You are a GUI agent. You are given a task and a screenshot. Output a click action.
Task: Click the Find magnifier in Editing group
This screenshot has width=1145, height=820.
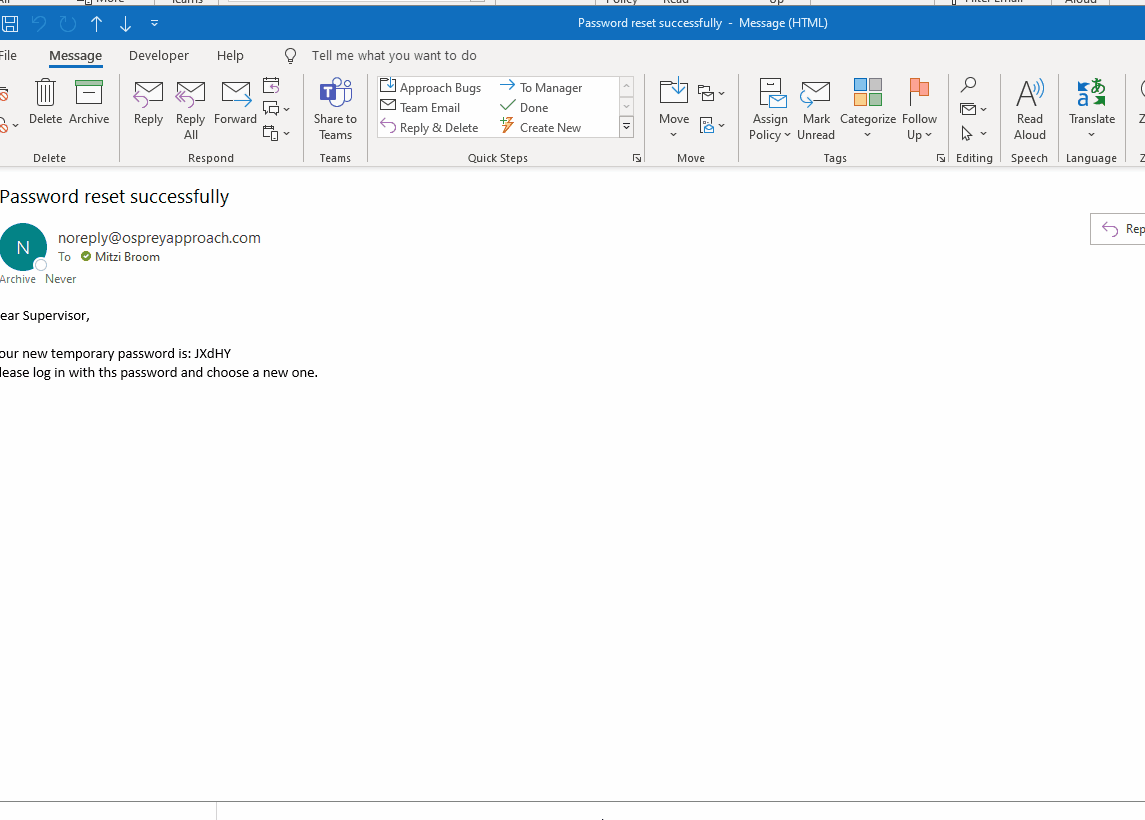968,85
